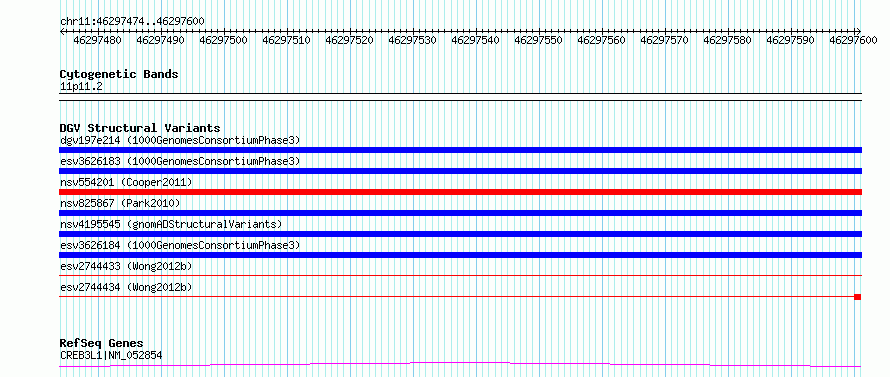Click the esv2744433 (Wong2012b) label

click(x=126, y=266)
